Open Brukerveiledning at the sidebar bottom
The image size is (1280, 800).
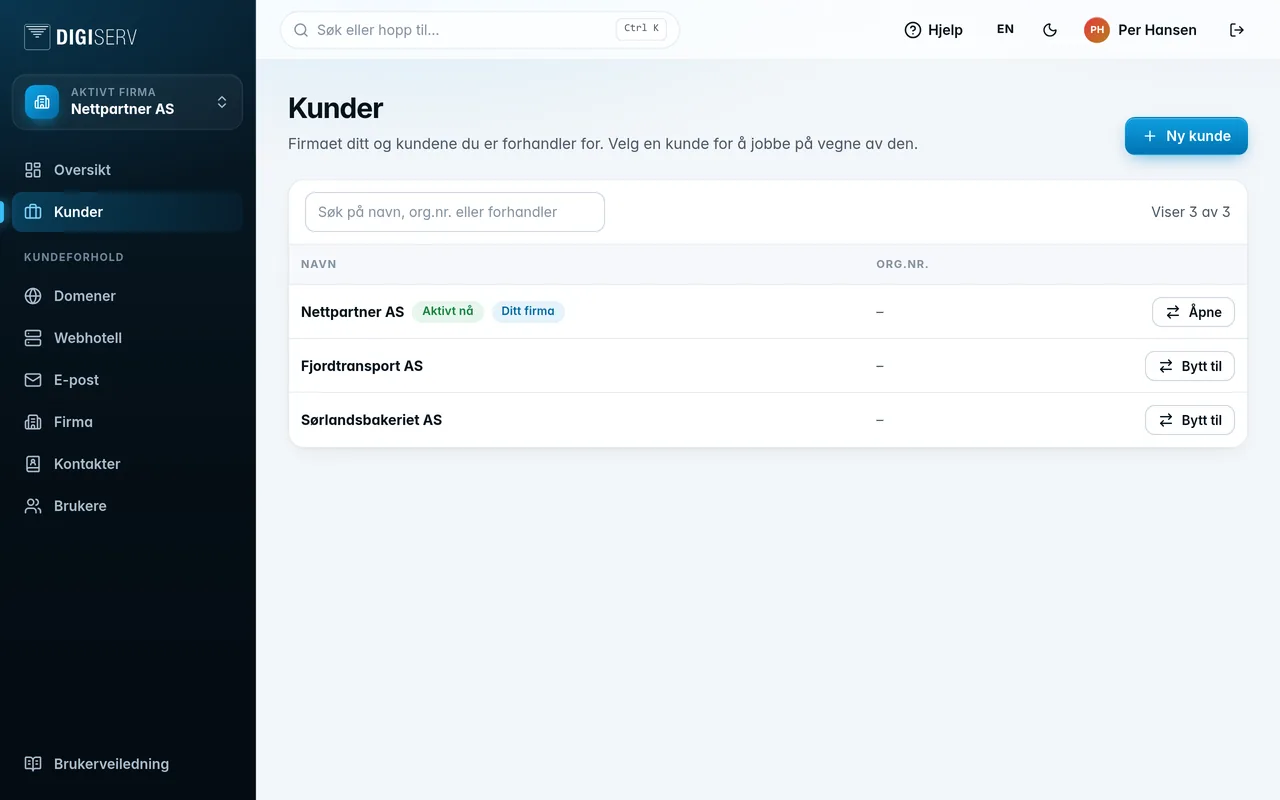pos(127,764)
